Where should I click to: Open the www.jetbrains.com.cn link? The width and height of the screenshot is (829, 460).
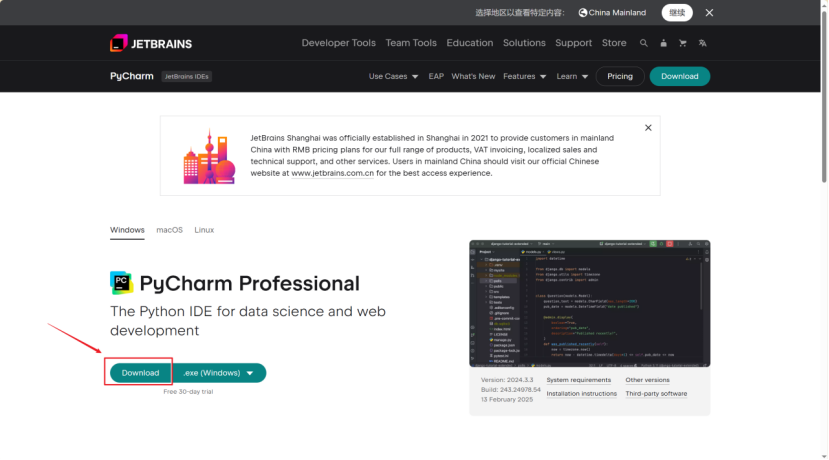[333, 173]
